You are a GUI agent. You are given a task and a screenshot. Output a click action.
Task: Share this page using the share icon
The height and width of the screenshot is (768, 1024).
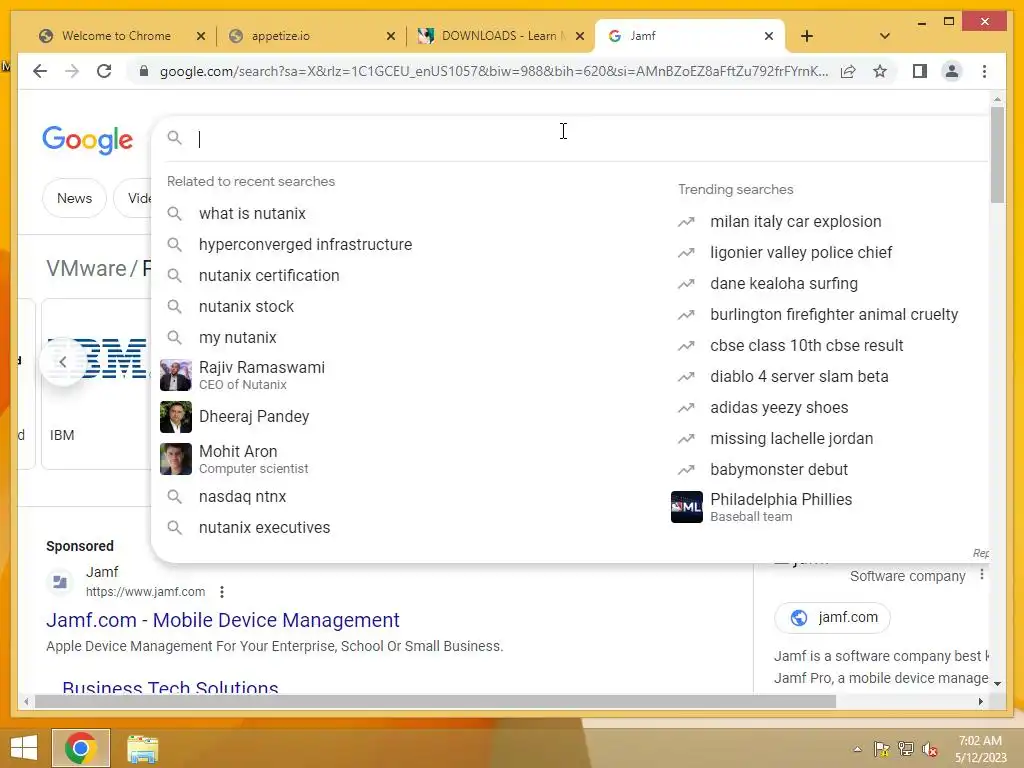(x=848, y=71)
